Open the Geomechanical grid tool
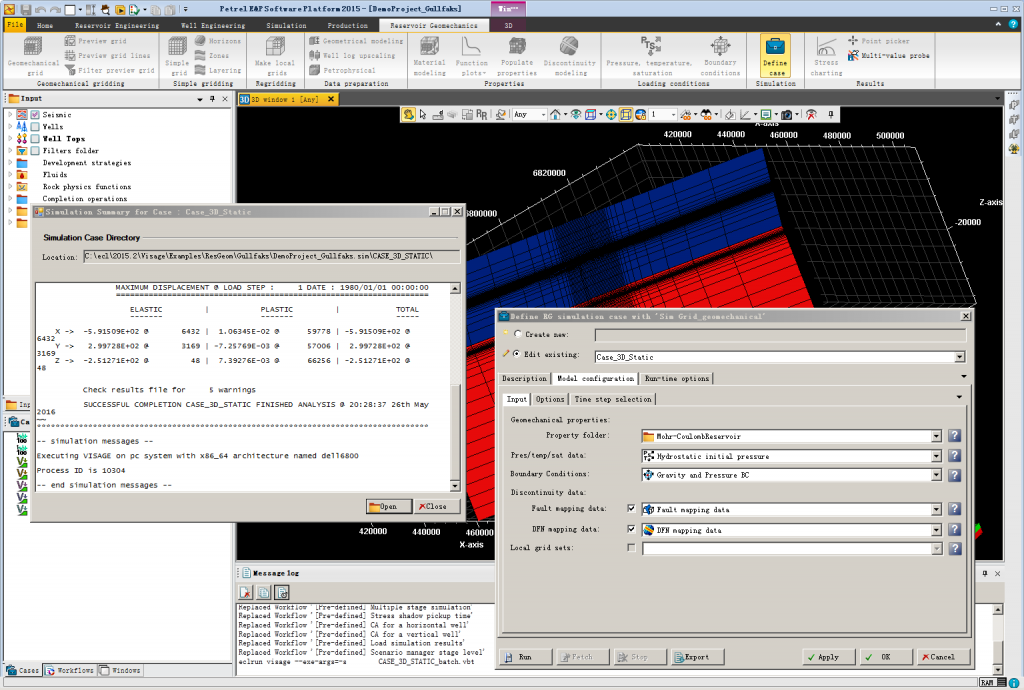The height and width of the screenshot is (690, 1024). click(33, 55)
